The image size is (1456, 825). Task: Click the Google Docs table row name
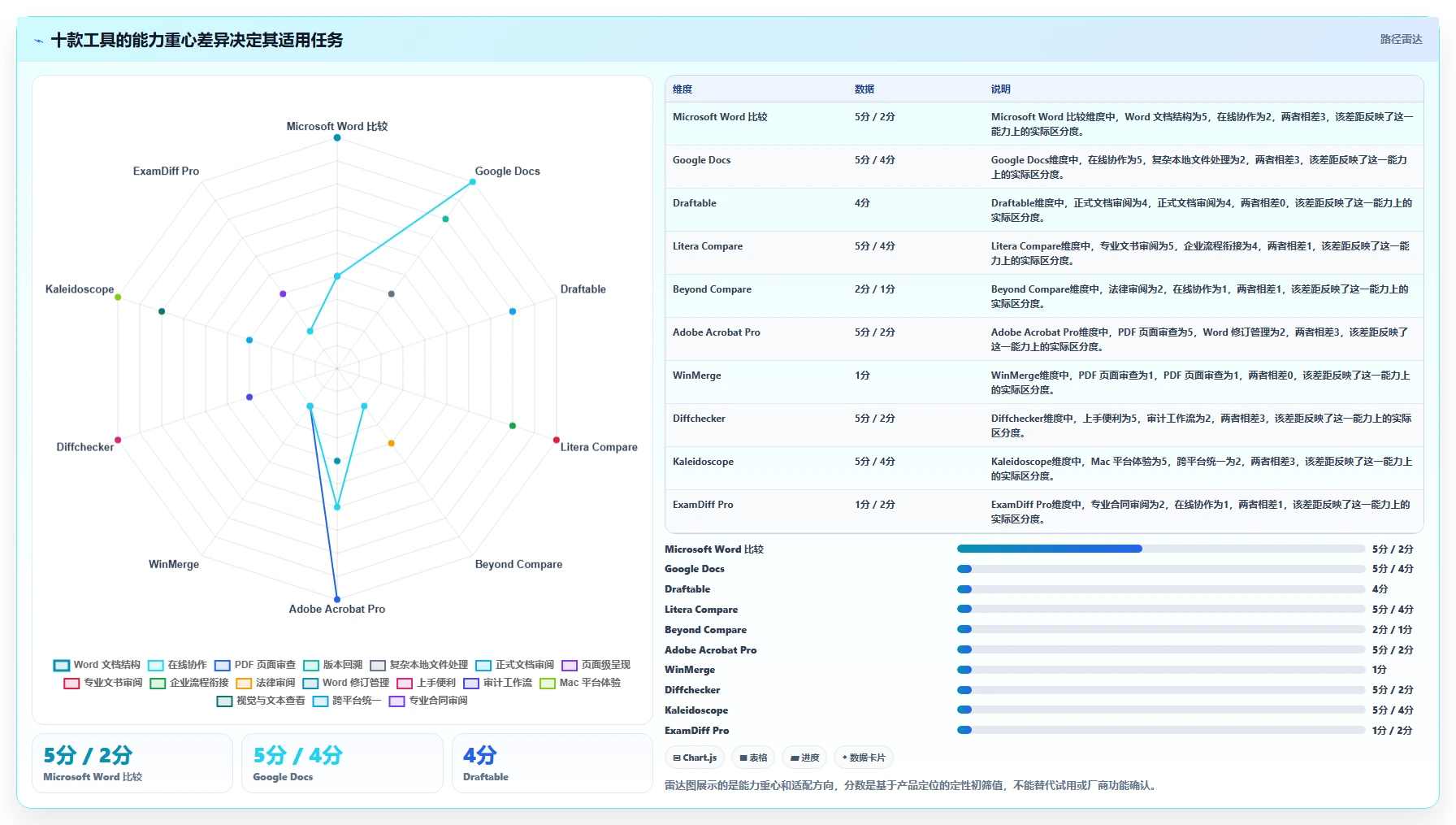(x=702, y=160)
